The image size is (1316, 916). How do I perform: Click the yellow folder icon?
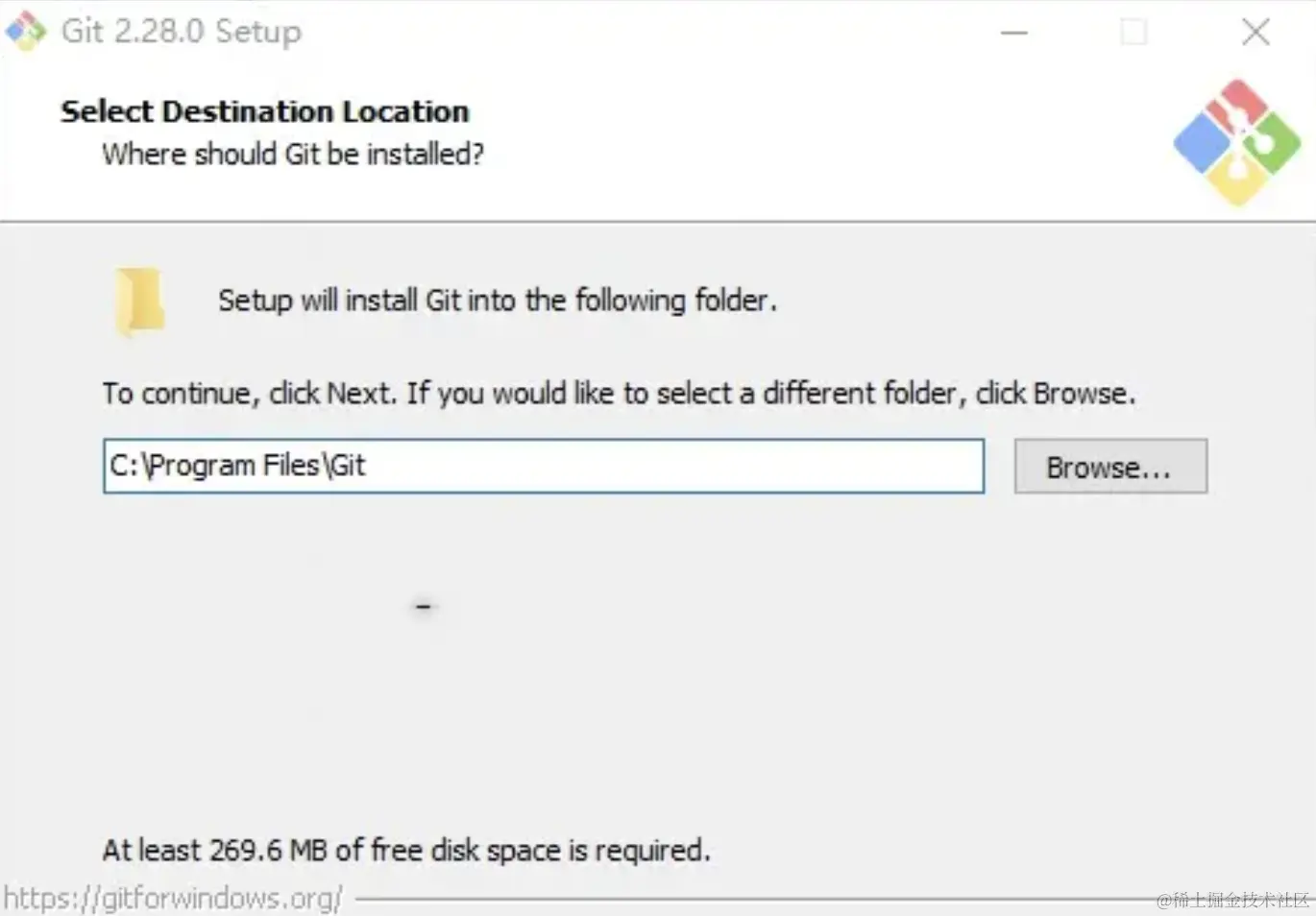click(140, 302)
